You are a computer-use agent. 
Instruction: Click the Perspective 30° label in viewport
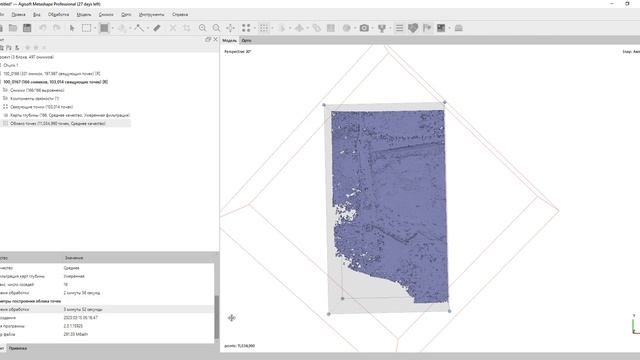pos(238,52)
